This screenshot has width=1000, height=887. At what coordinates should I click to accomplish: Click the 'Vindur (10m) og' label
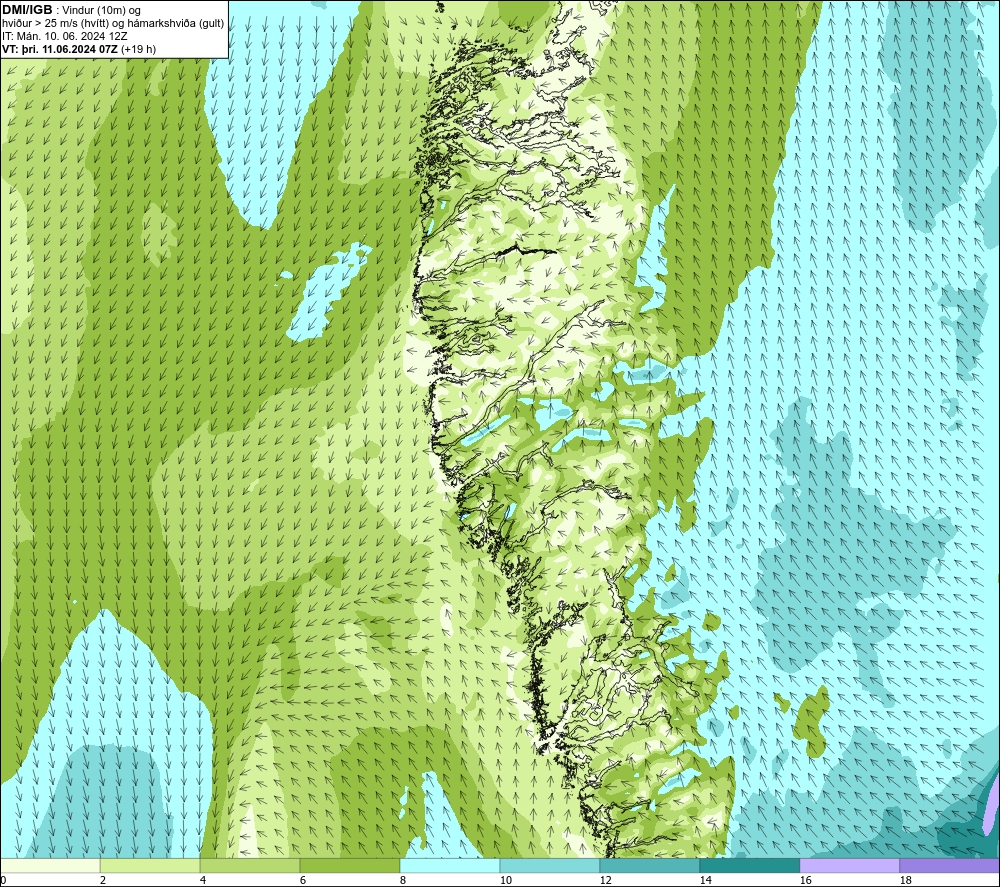click(101, 11)
